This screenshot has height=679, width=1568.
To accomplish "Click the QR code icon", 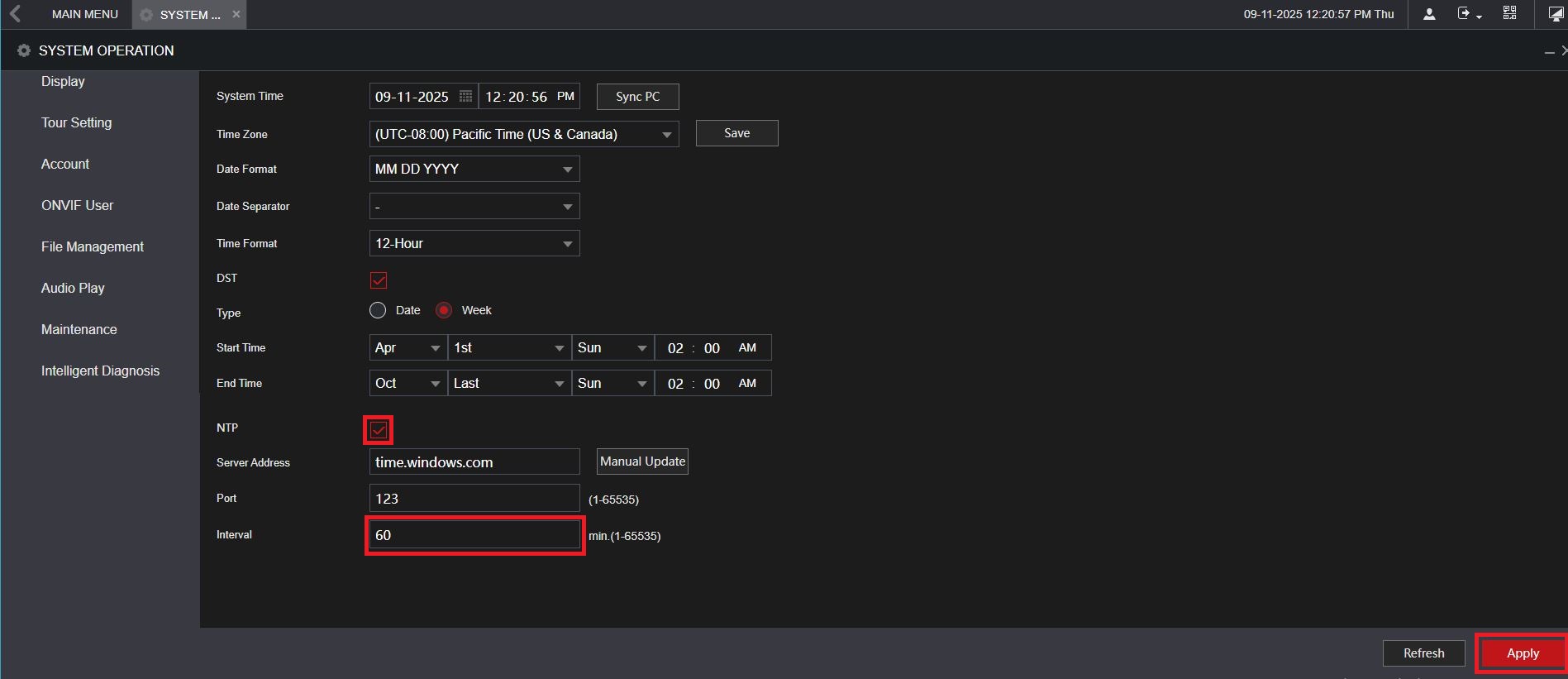I will pyautogui.click(x=1509, y=13).
